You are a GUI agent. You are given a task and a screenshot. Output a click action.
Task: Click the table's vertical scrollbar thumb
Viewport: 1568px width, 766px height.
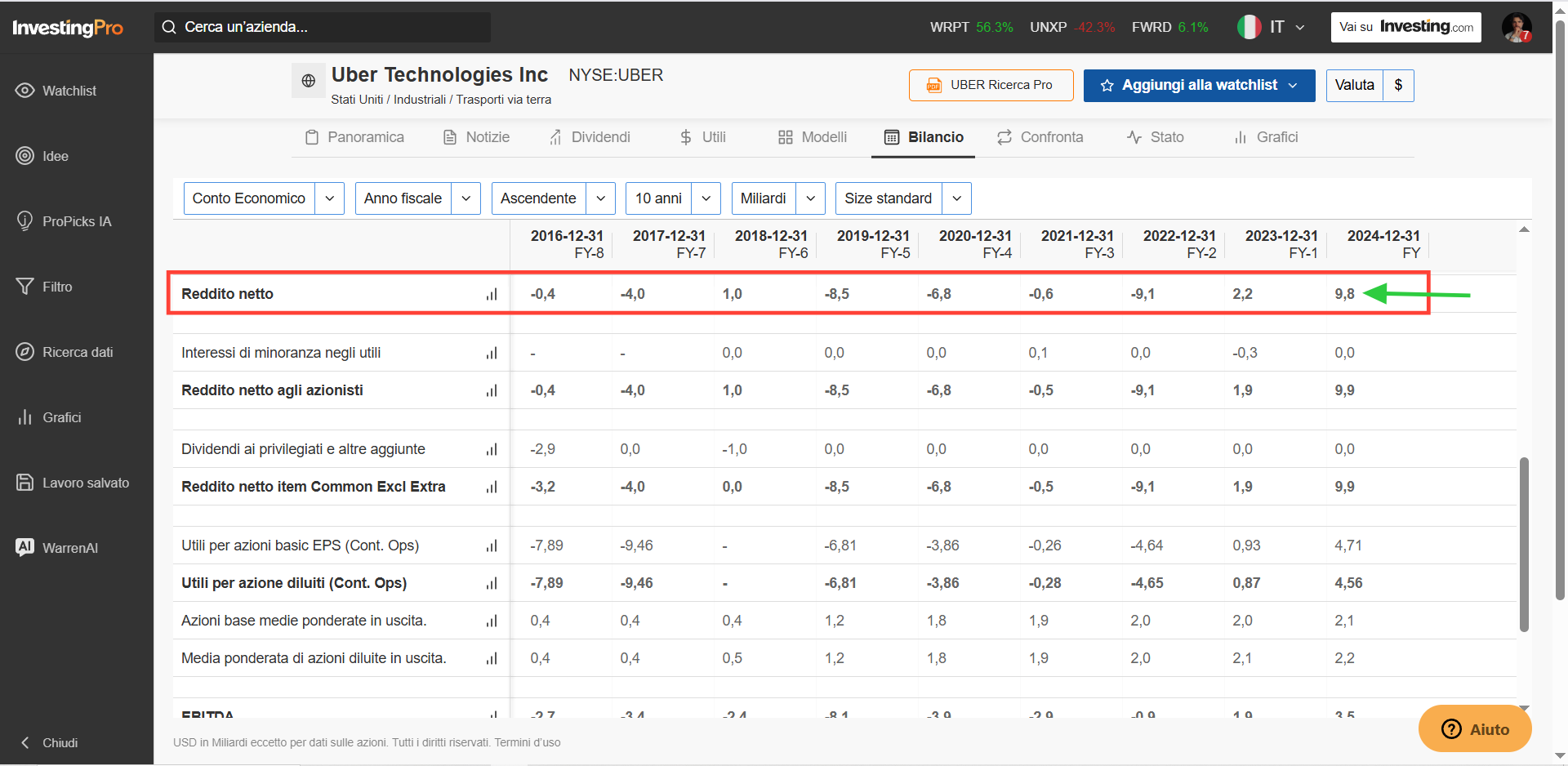pyautogui.click(x=1524, y=544)
